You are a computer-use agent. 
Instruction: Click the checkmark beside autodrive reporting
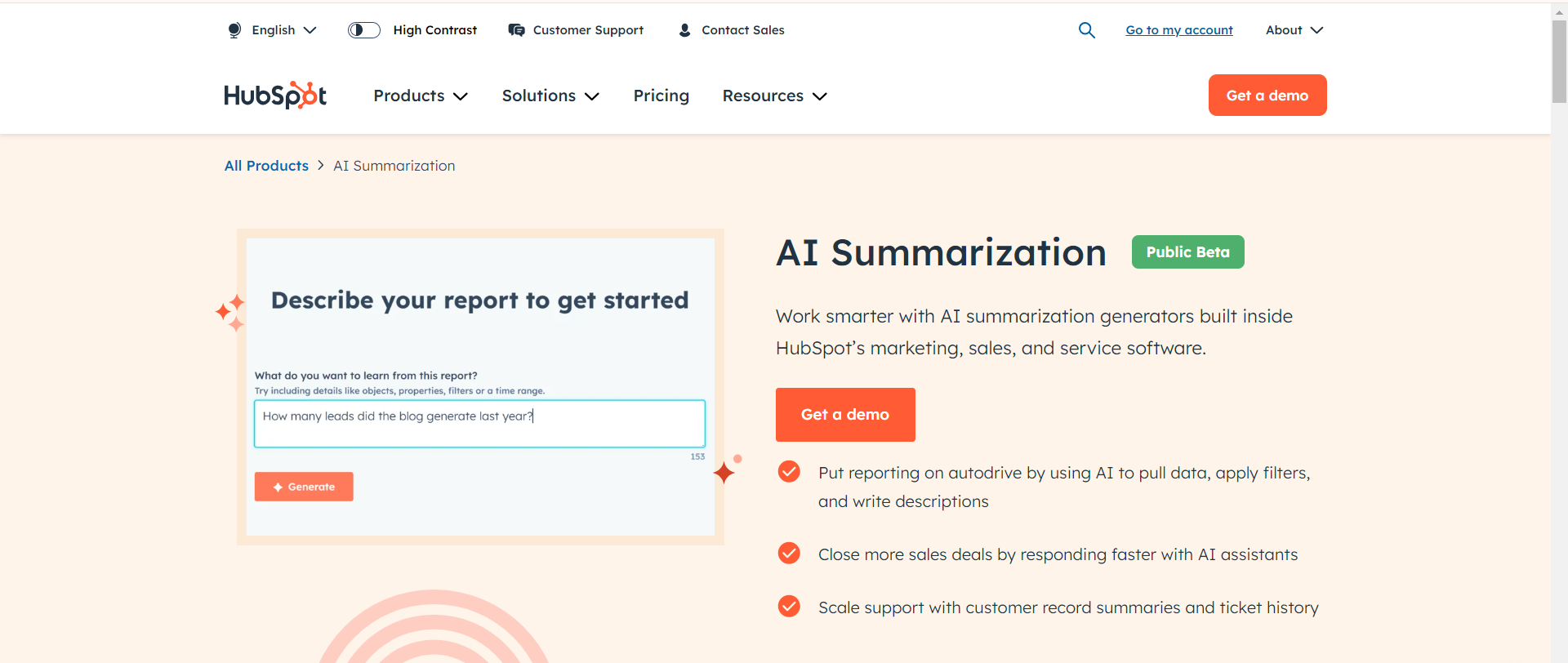click(789, 472)
